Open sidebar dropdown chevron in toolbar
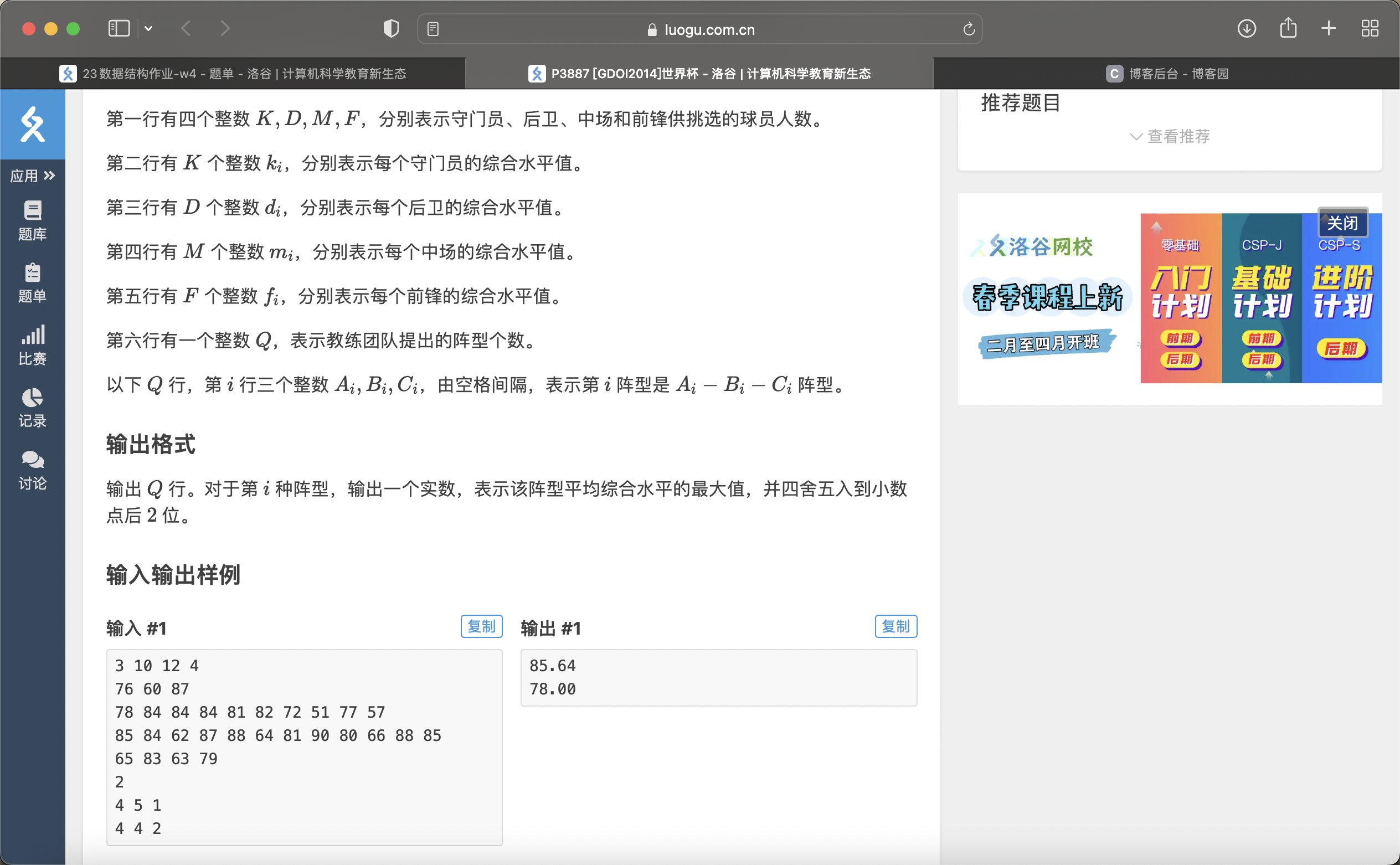 click(x=148, y=29)
